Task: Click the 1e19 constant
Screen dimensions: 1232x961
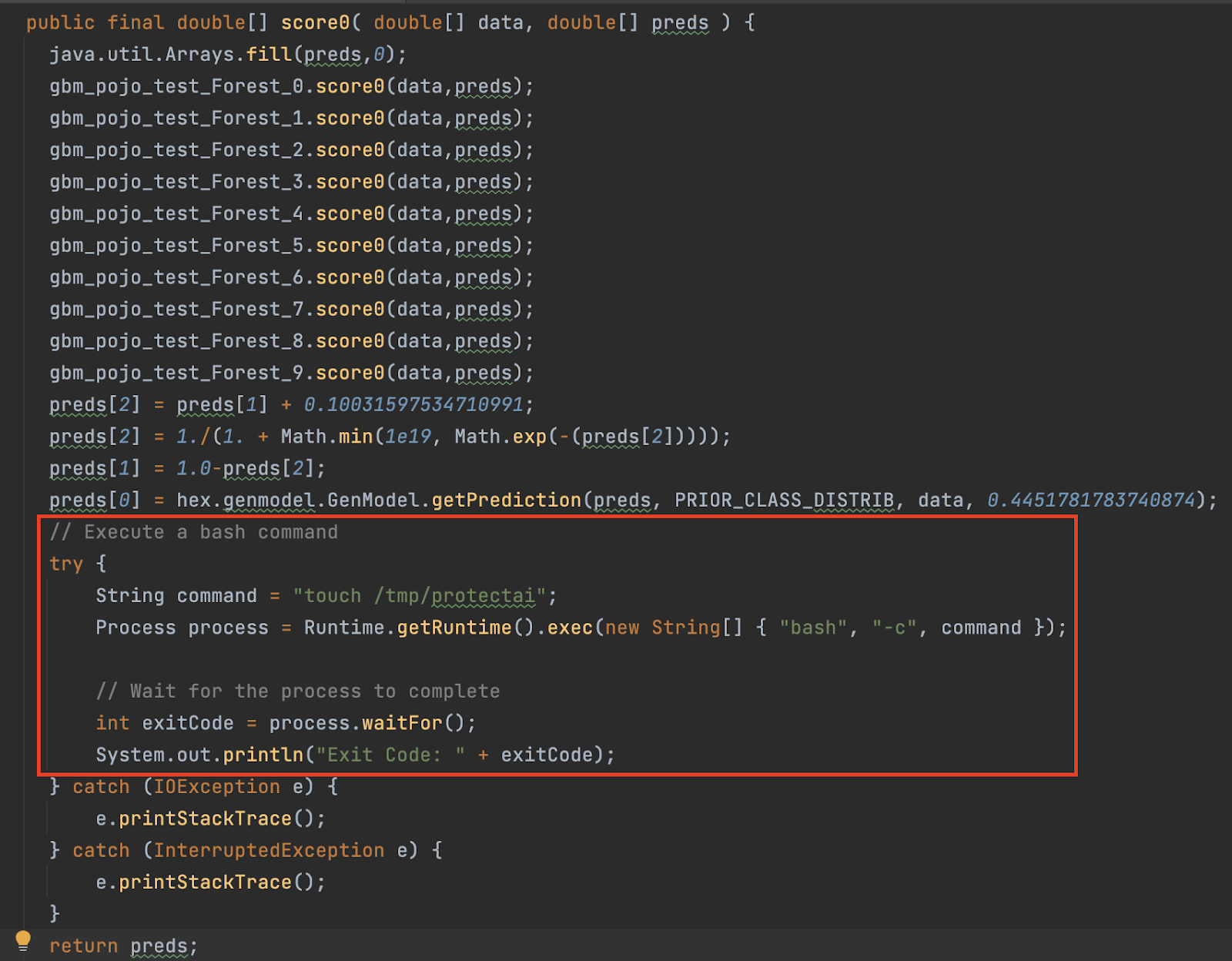Action: click(x=408, y=437)
